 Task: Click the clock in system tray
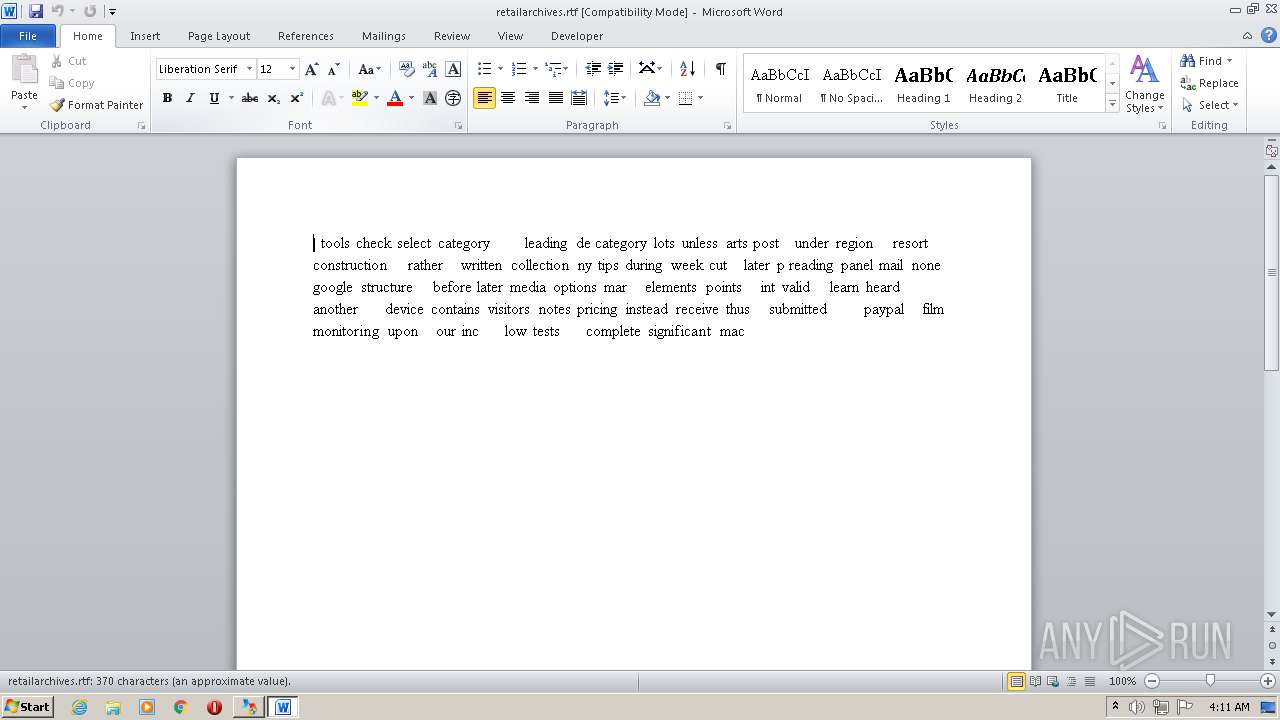click(1229, 707)
